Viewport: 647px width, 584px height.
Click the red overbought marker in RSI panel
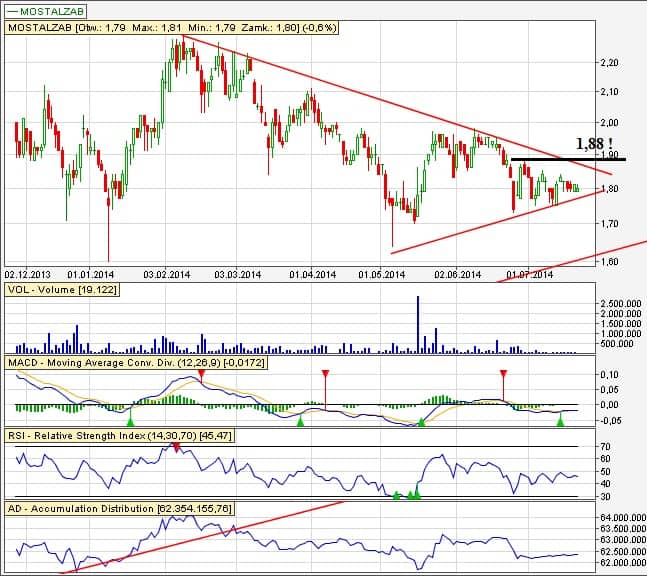[177, 448]
